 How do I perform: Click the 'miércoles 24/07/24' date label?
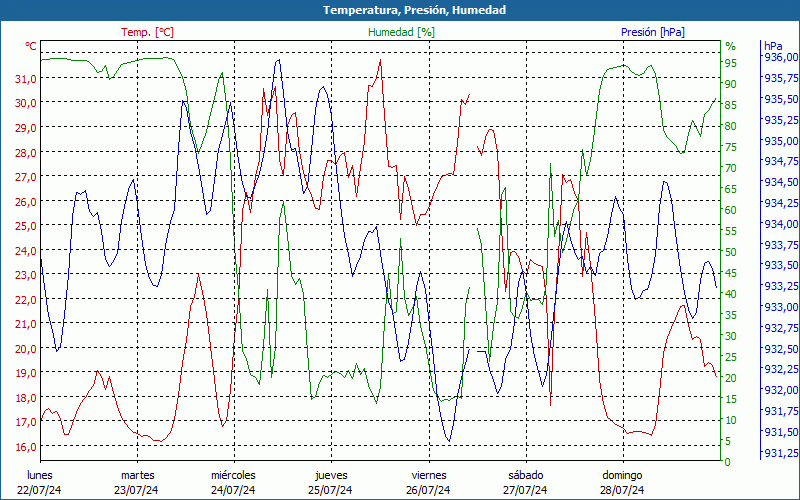click(233, 483)
